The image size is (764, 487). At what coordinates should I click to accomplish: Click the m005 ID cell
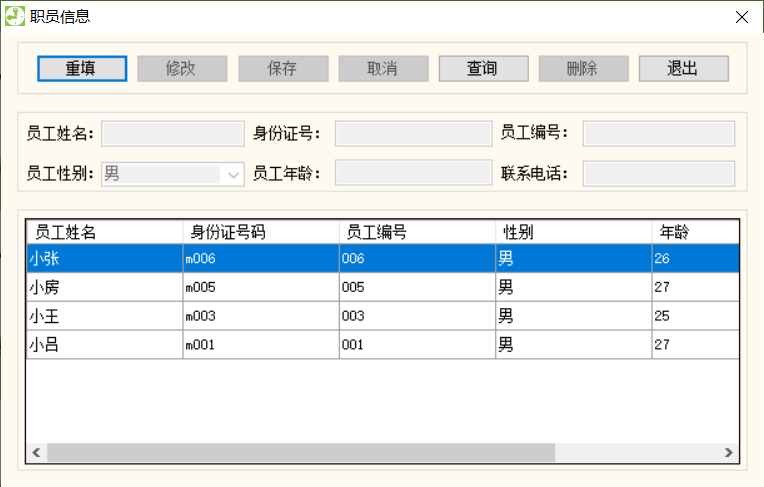pos(261,287)
